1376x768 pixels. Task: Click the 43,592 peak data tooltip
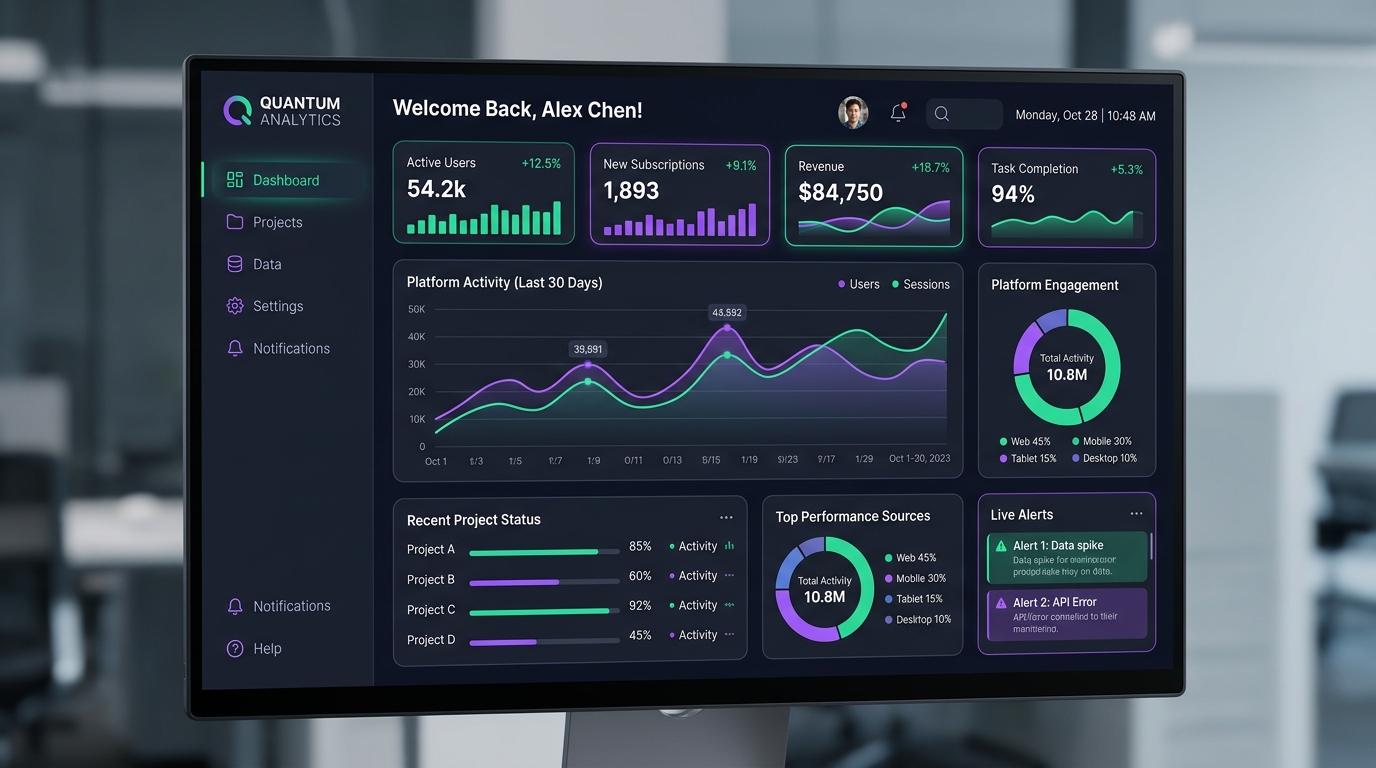(x=727, y=313)
